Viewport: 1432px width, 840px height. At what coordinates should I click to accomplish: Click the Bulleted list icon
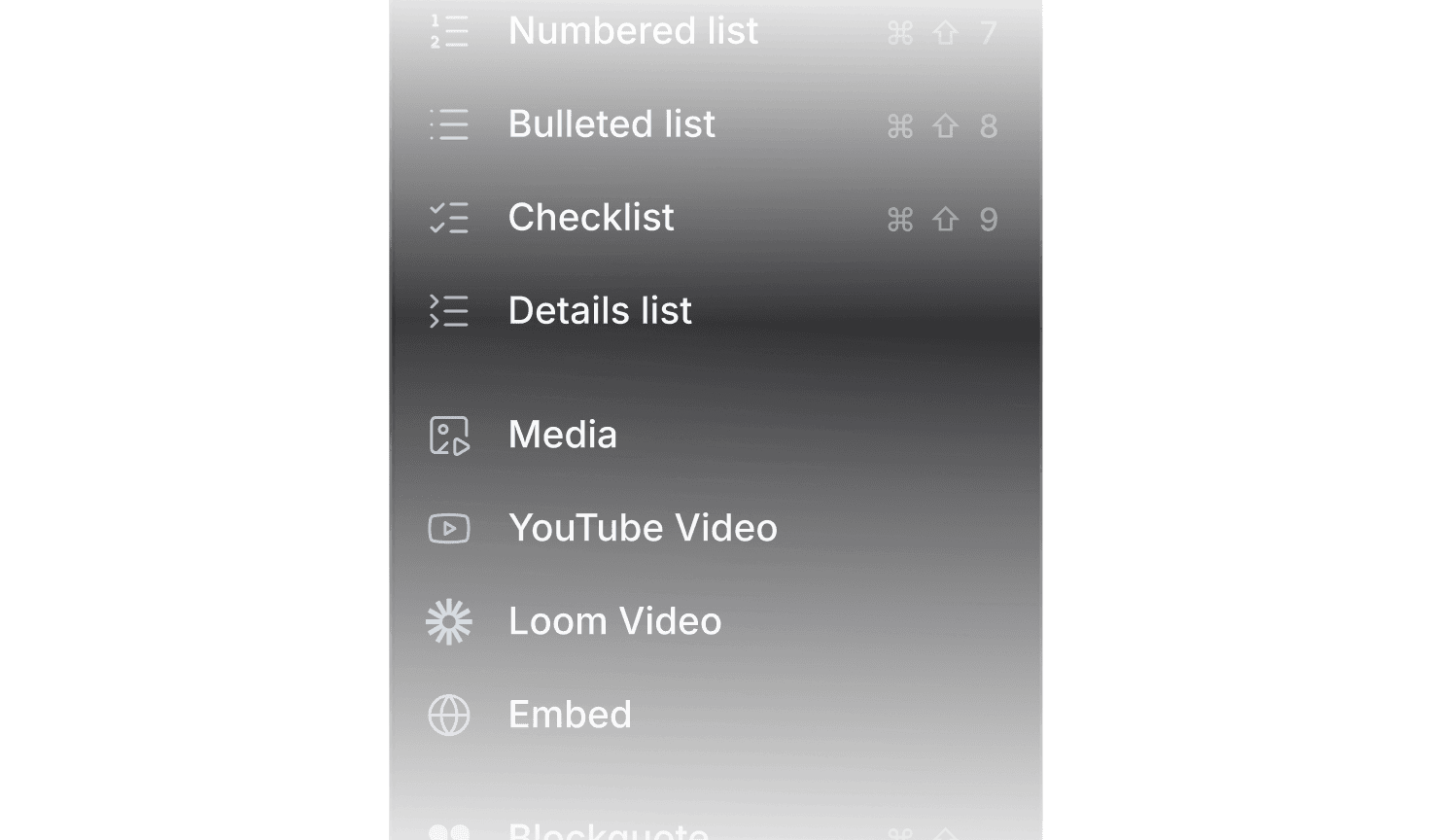(x=448, y=124)
